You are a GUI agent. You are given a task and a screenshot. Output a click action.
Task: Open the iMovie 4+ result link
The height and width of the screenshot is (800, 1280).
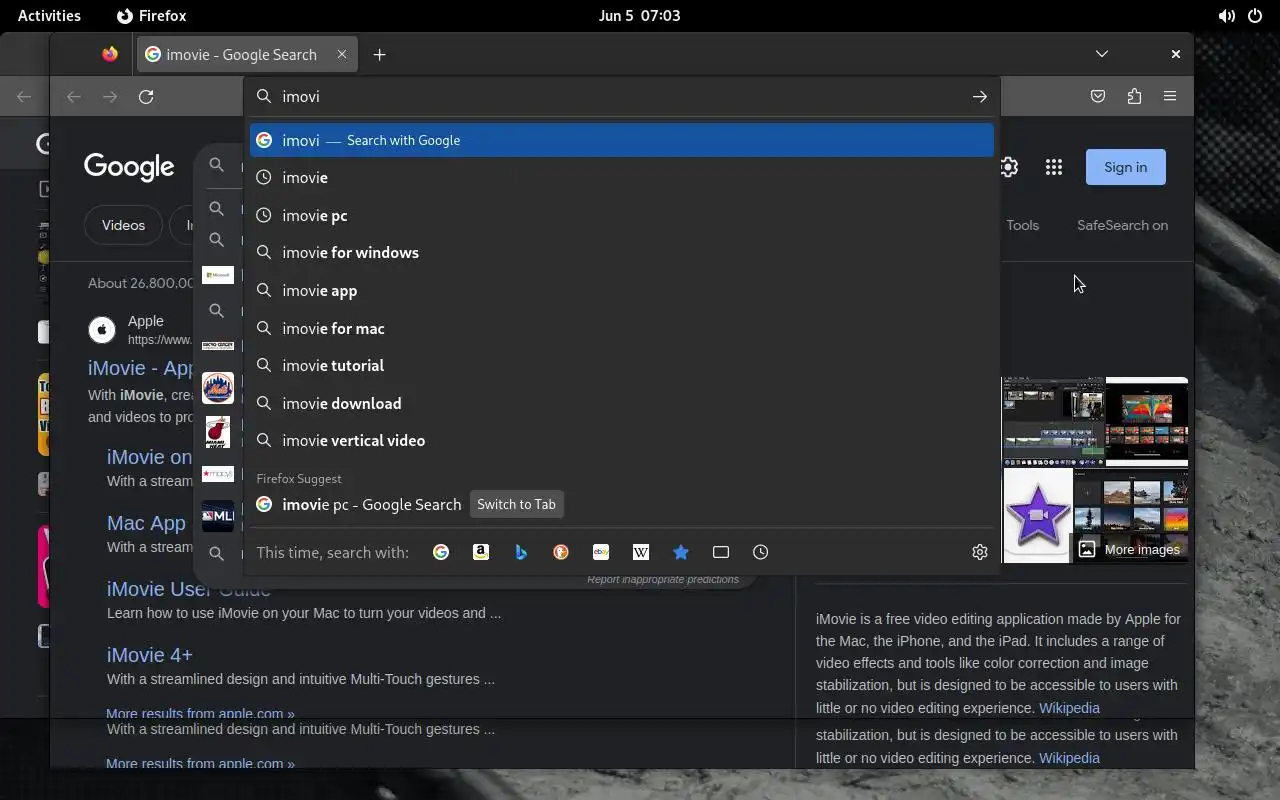pyautogui.click(x=149, y=655)
